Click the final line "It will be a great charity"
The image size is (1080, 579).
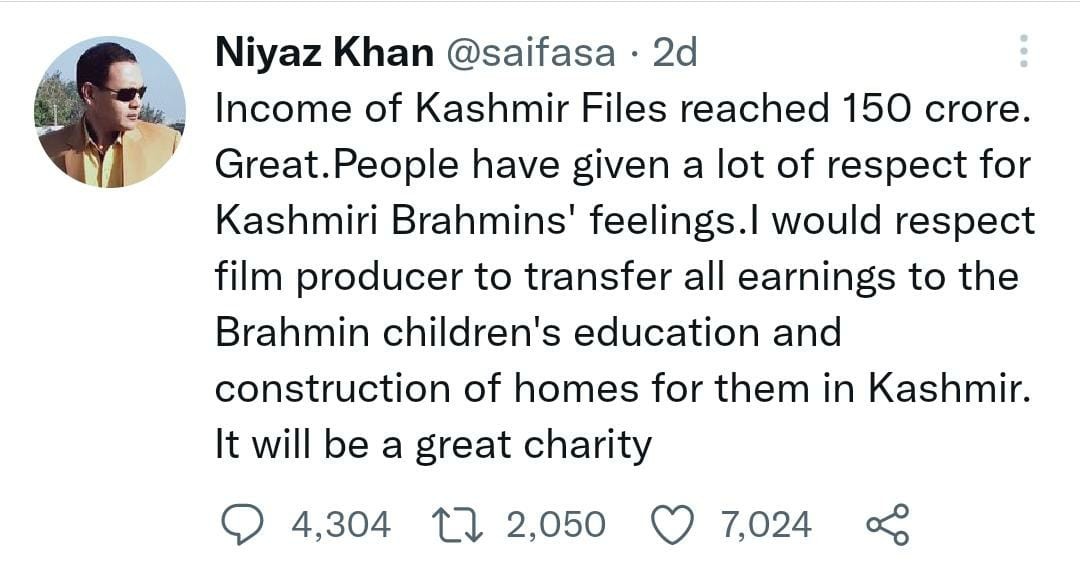point(433,444)
